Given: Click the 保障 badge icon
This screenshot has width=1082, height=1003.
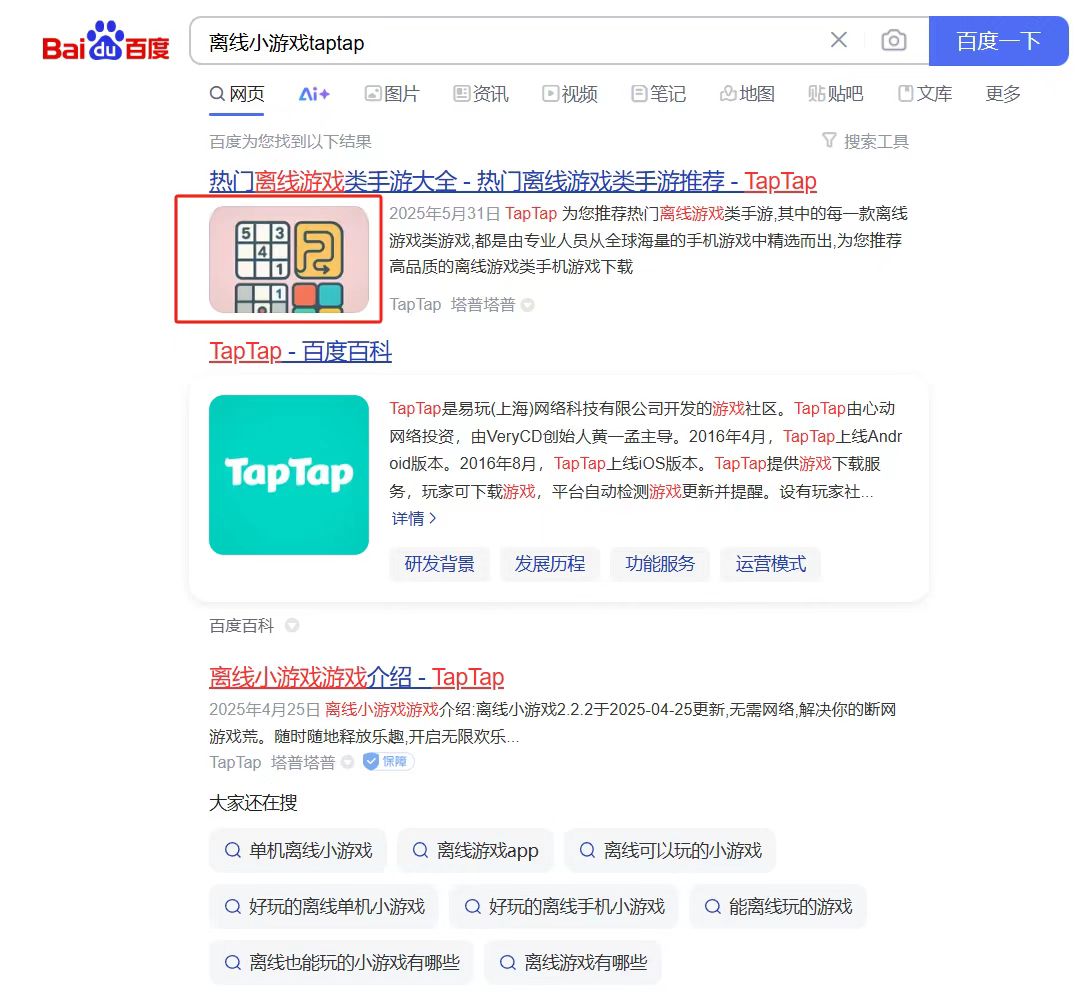Looking at the screenshot, I should tap(388, 762).
